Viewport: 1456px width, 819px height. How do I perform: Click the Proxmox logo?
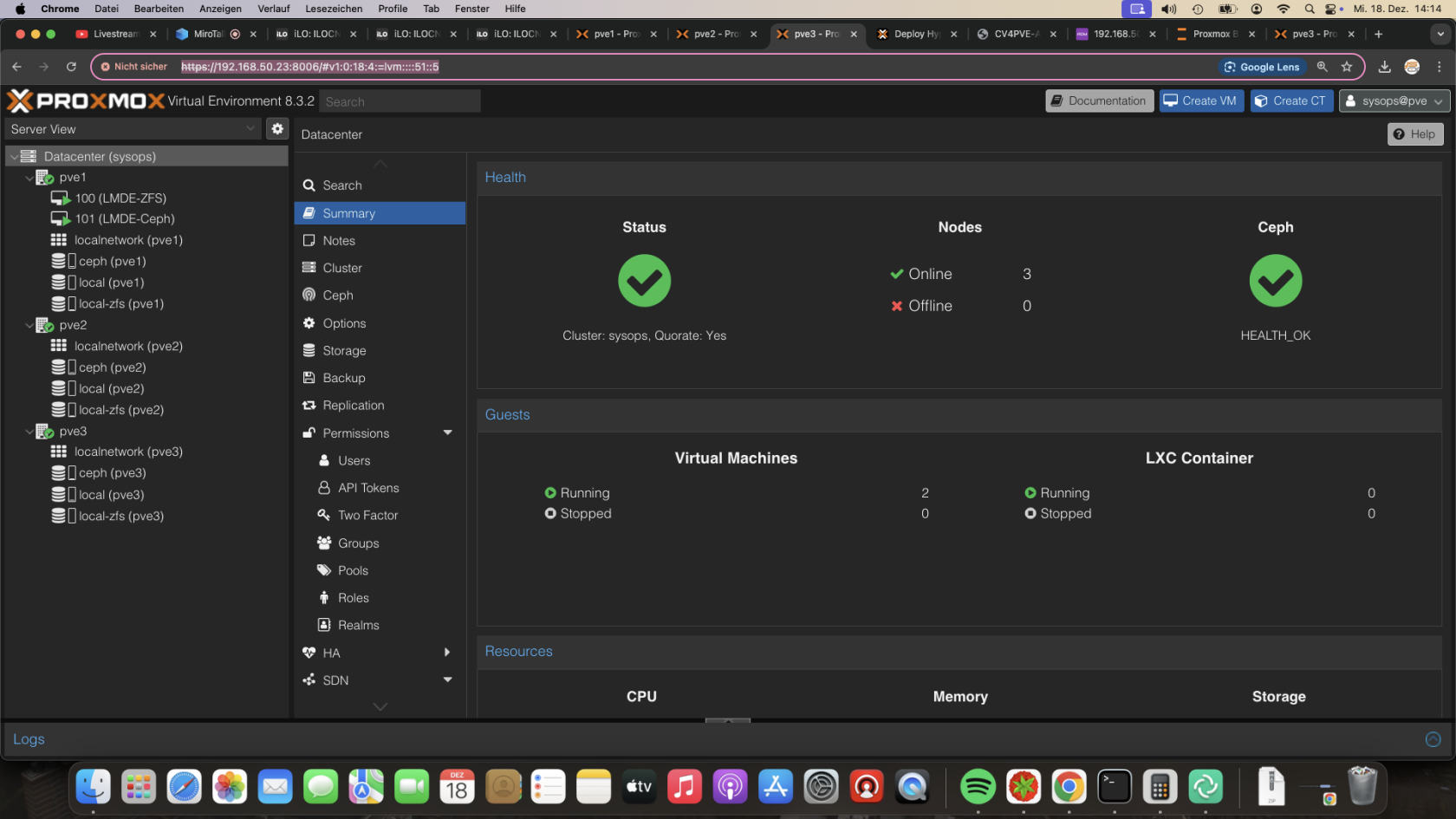point(86,101)
